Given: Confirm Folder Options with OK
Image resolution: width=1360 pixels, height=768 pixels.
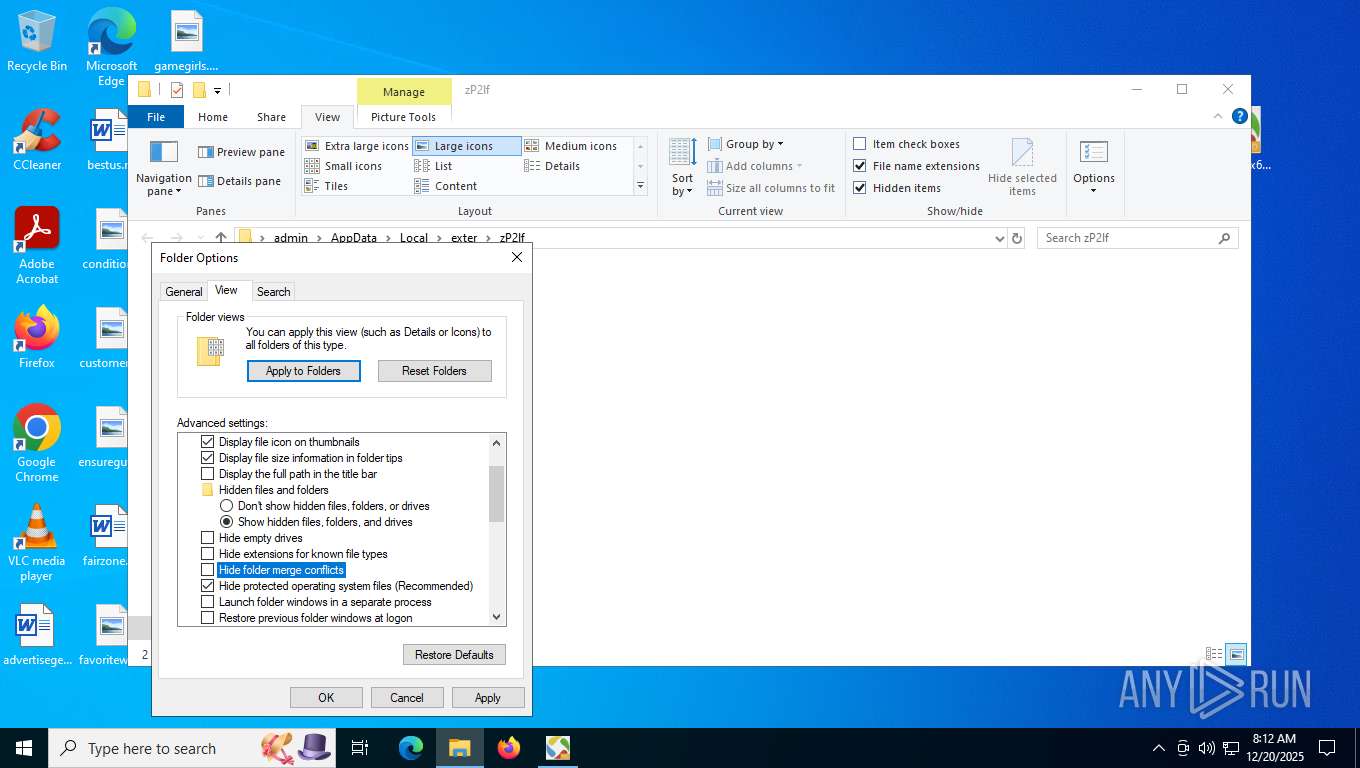Looking at the screenshot, I should point(326,698).
